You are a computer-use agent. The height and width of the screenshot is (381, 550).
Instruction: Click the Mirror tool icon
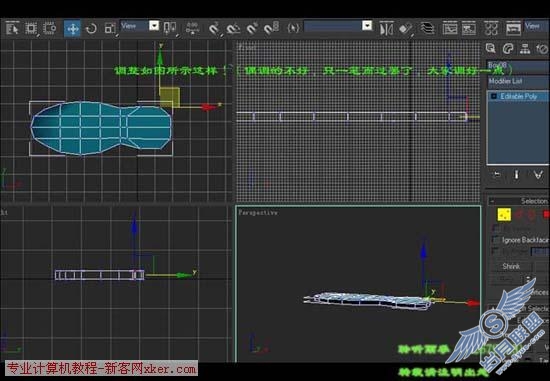point(386,28)
